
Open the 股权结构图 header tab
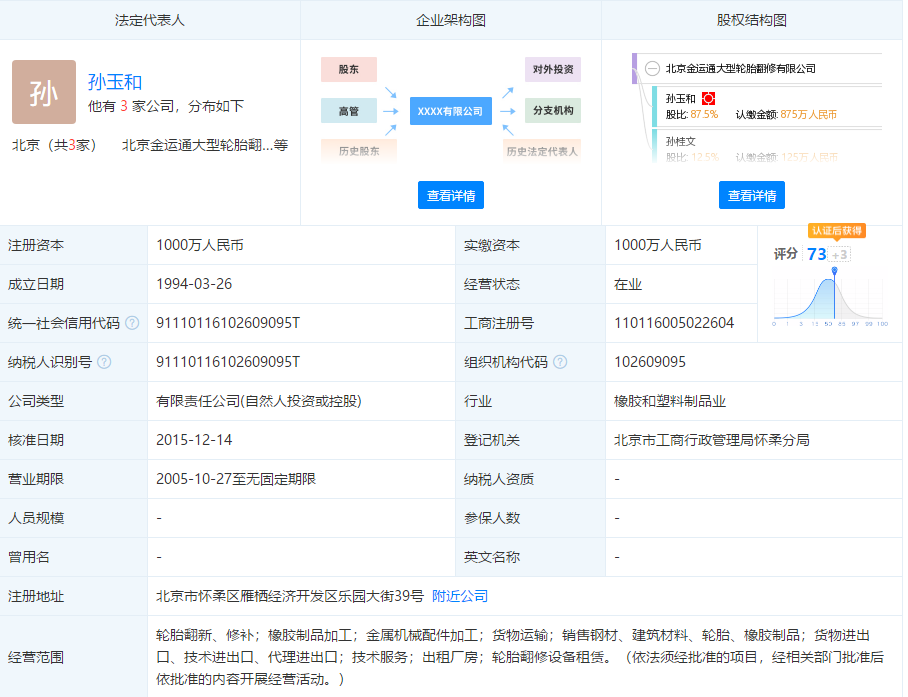[752, 20]
